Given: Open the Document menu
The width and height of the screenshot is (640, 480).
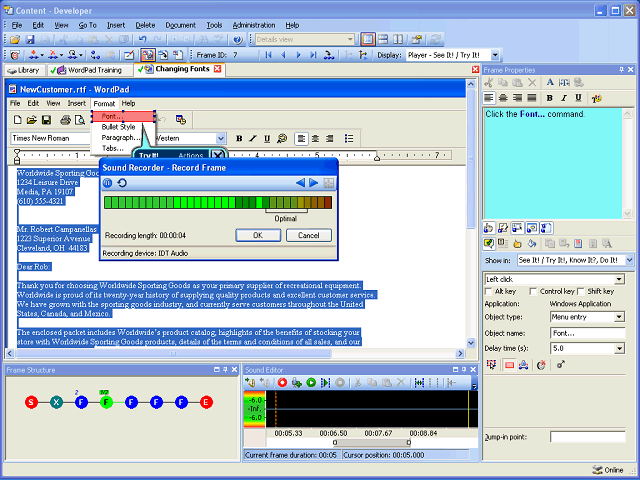Looking at the screenshot, I should pos(180,25).
